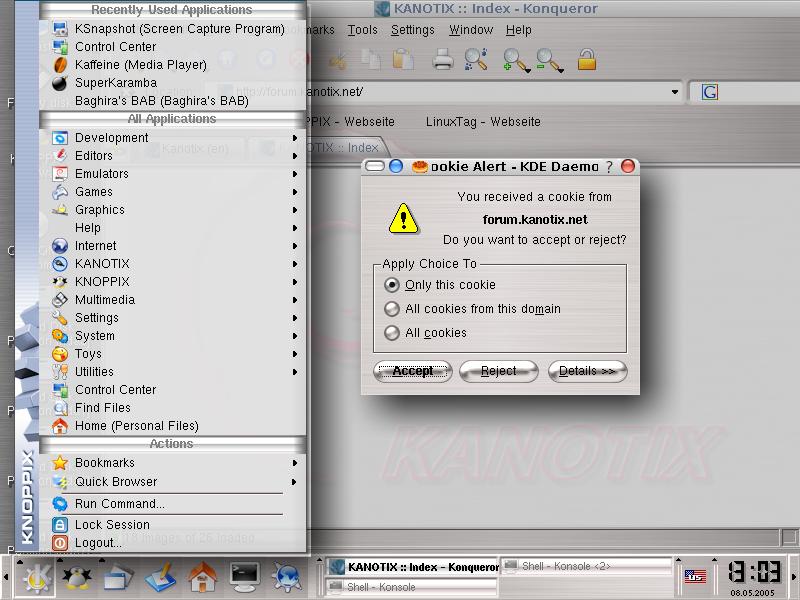Launch KSnapshot screen capture program
Viewport: 800px width, 600px height.
click(x=173, y=29)
